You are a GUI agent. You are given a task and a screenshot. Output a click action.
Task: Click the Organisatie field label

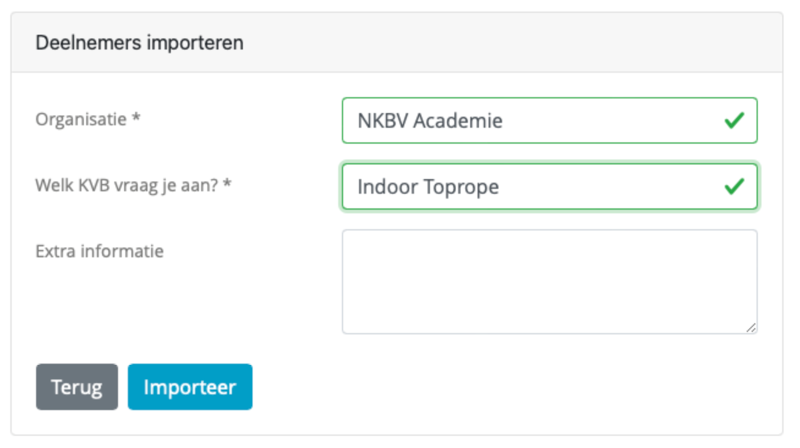pyautogui.click(x=82, y=119)
